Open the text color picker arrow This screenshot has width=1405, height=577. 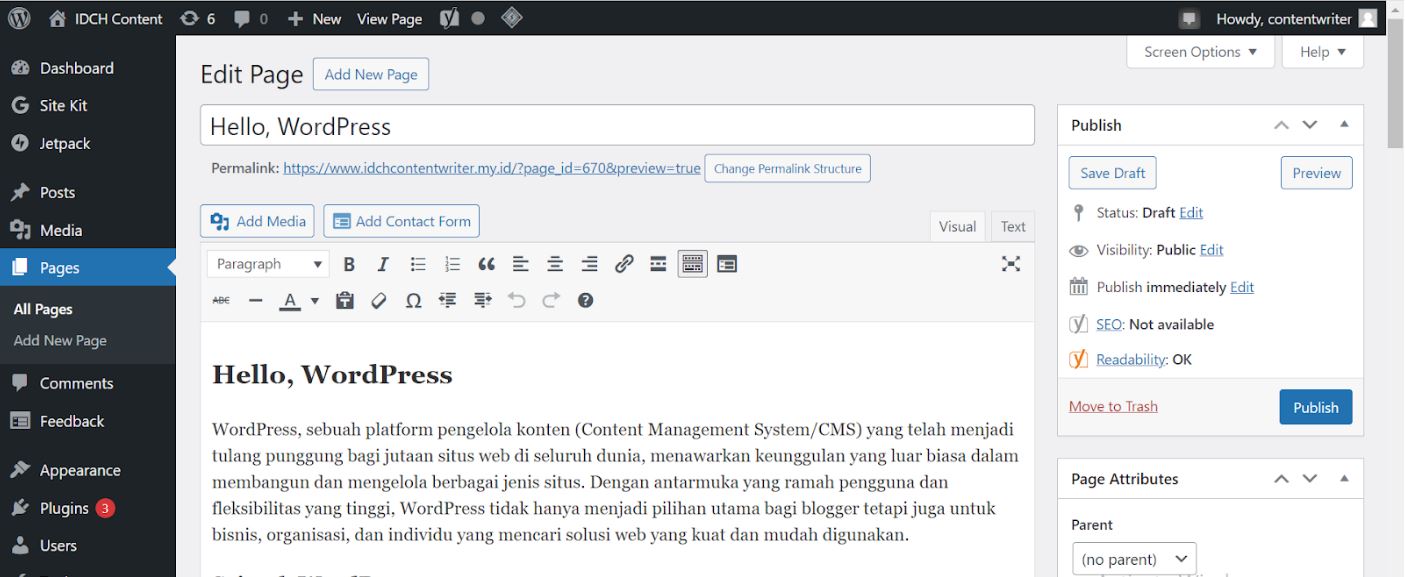(315, 300)
